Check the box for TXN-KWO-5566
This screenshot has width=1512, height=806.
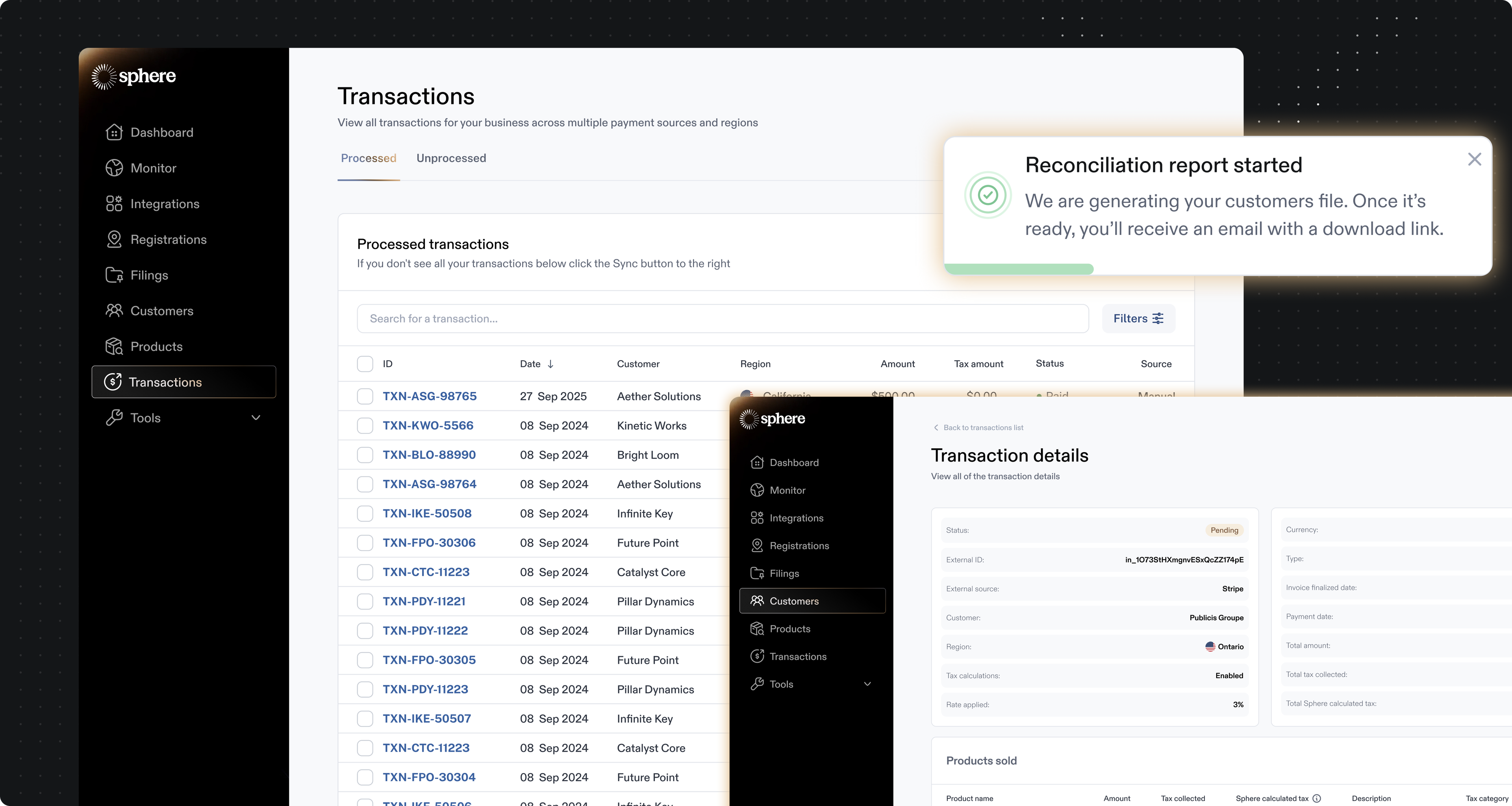coord(365,426)
